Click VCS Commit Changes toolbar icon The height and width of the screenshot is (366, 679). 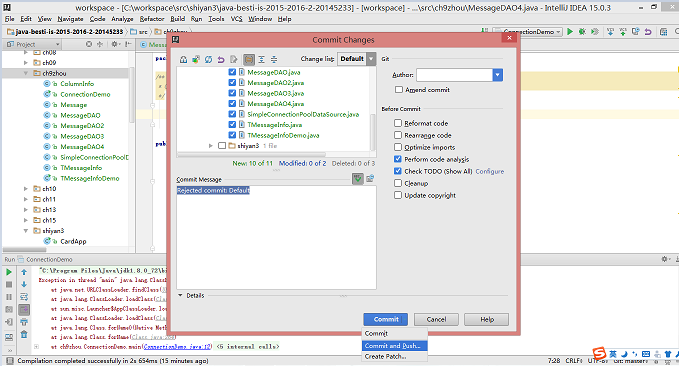(623, 32)
